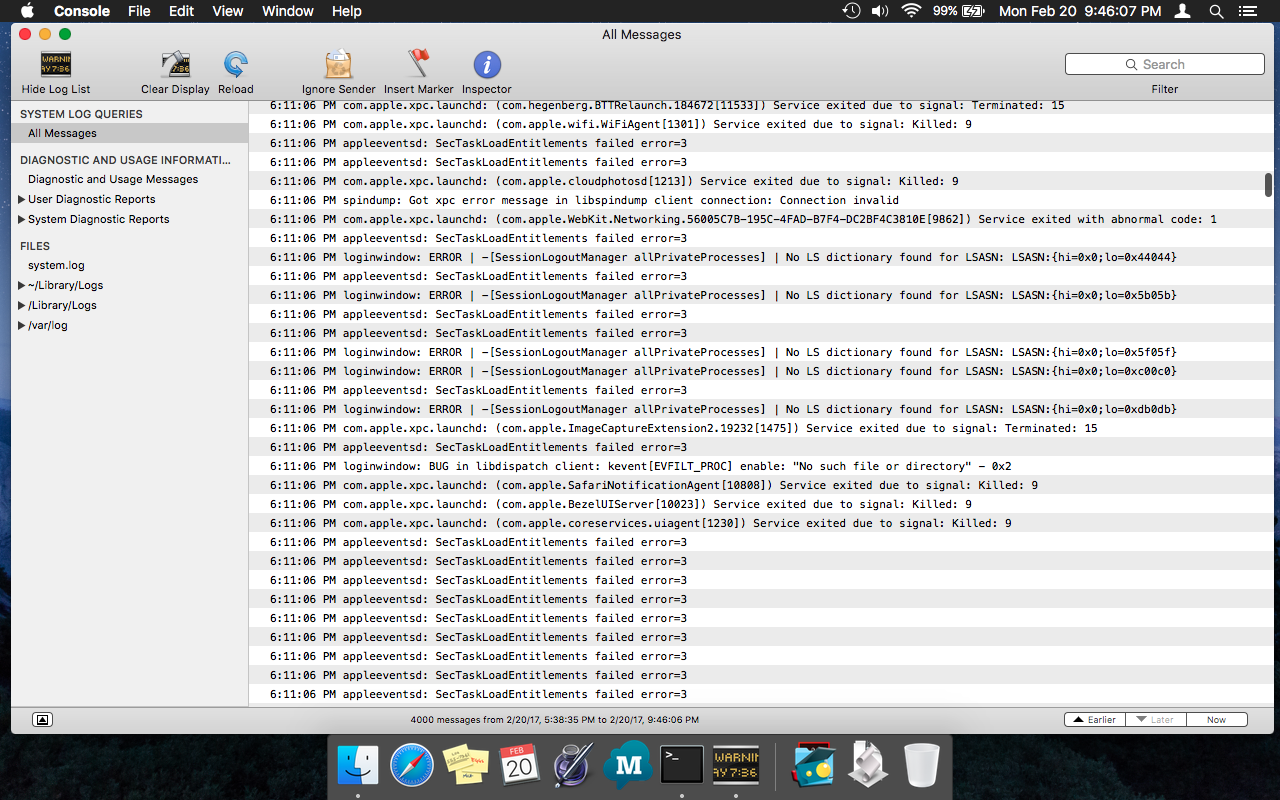Open Stickies notes in the Dock
Image resolution: width=1280 pixels, height=800 pixels.
[466, 765]
